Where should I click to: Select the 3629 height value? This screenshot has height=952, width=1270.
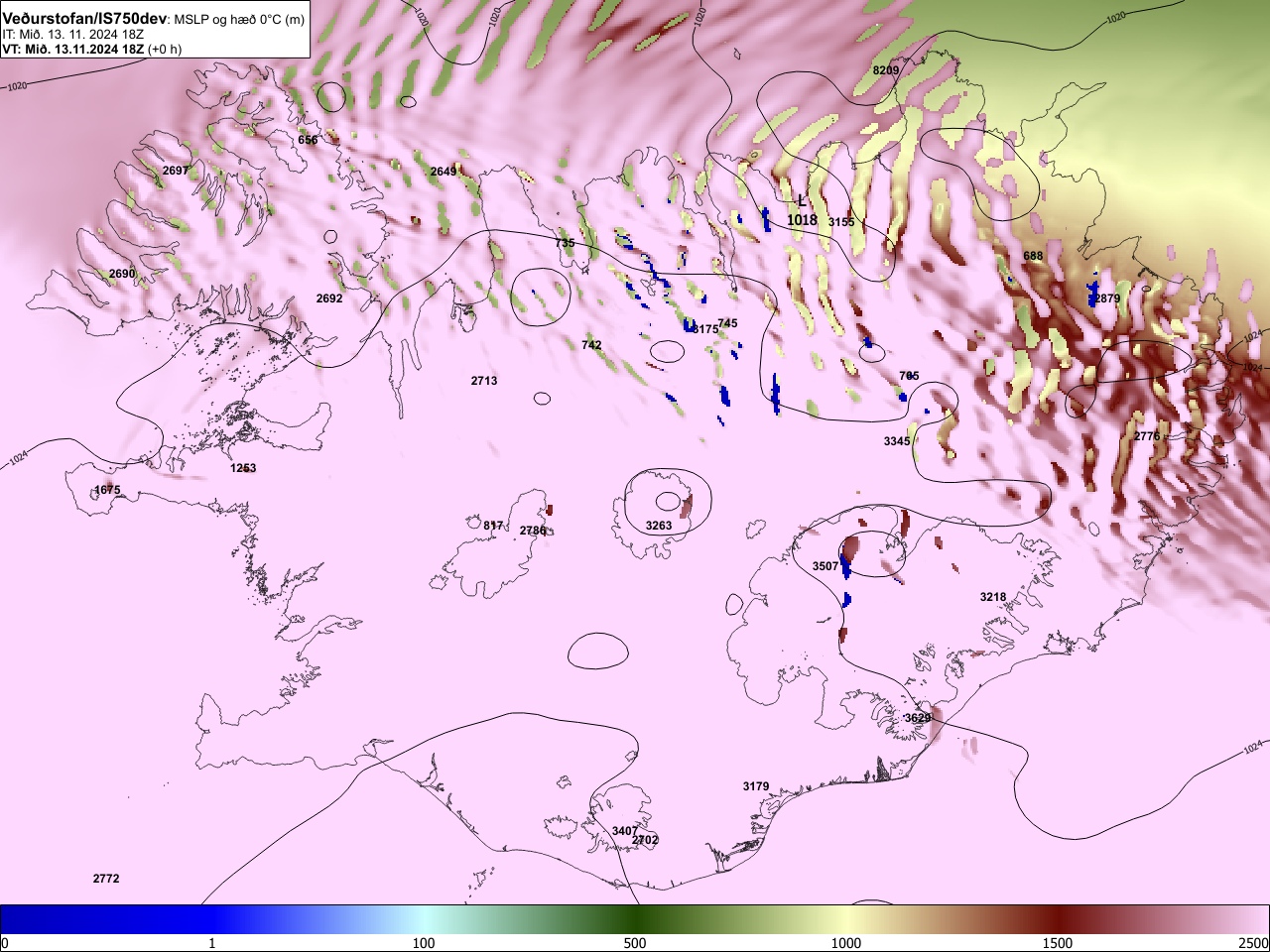pos(918,718)
